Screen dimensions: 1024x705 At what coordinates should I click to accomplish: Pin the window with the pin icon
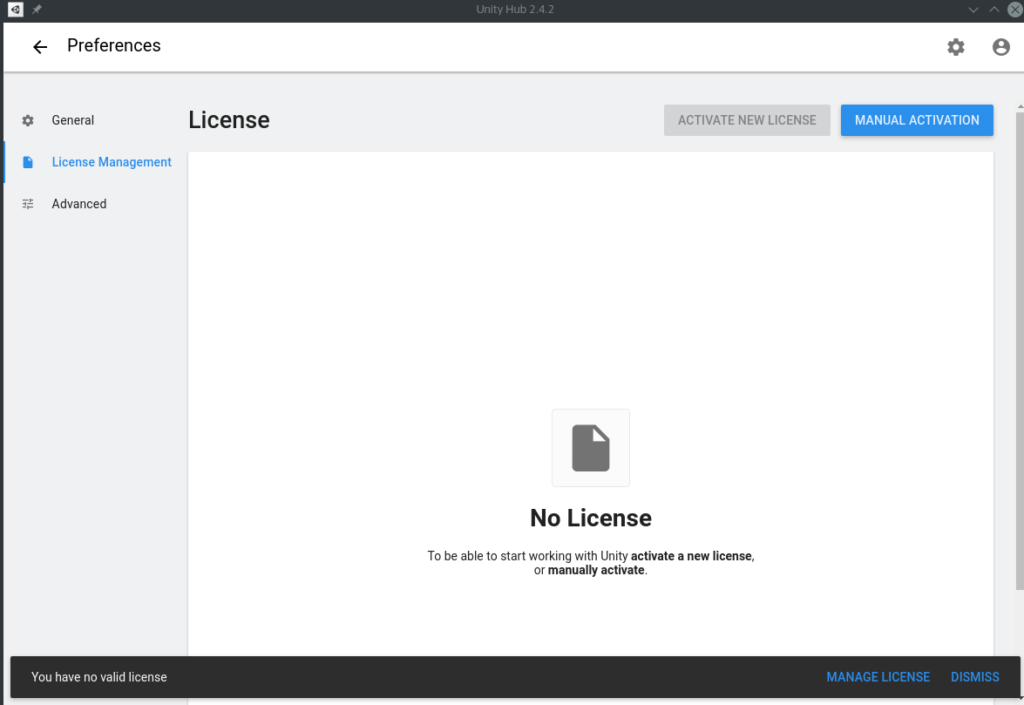pyautogui.click(x=37, y=9)
